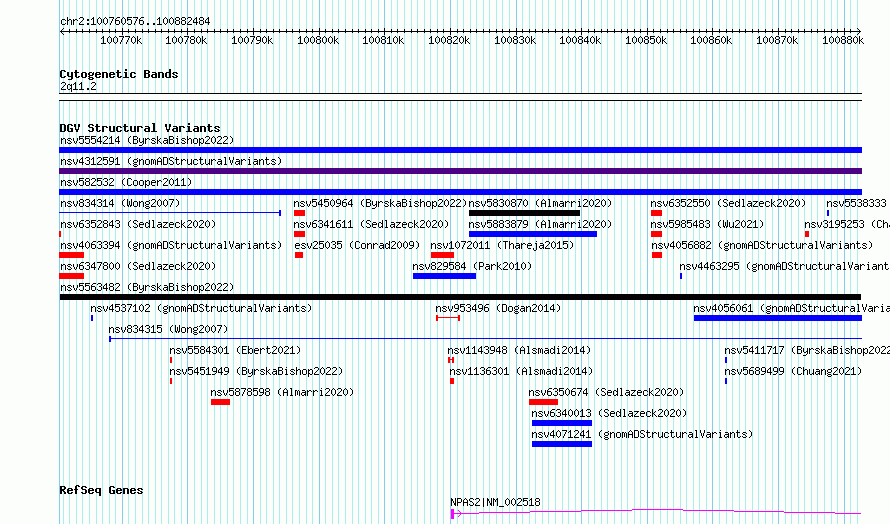Click the 100880k ruler position
The height and width of the screenshot is (524, 890).
point(843,40)
